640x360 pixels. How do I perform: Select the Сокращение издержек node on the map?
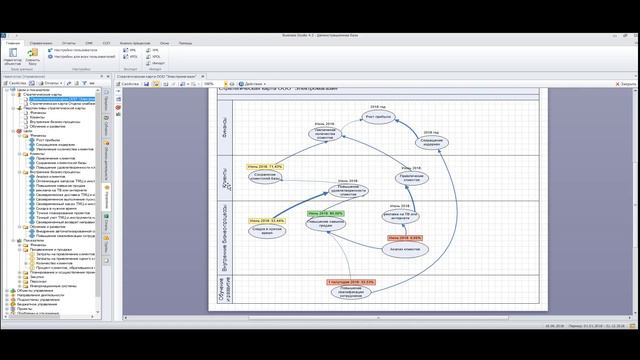coord(431,142)
